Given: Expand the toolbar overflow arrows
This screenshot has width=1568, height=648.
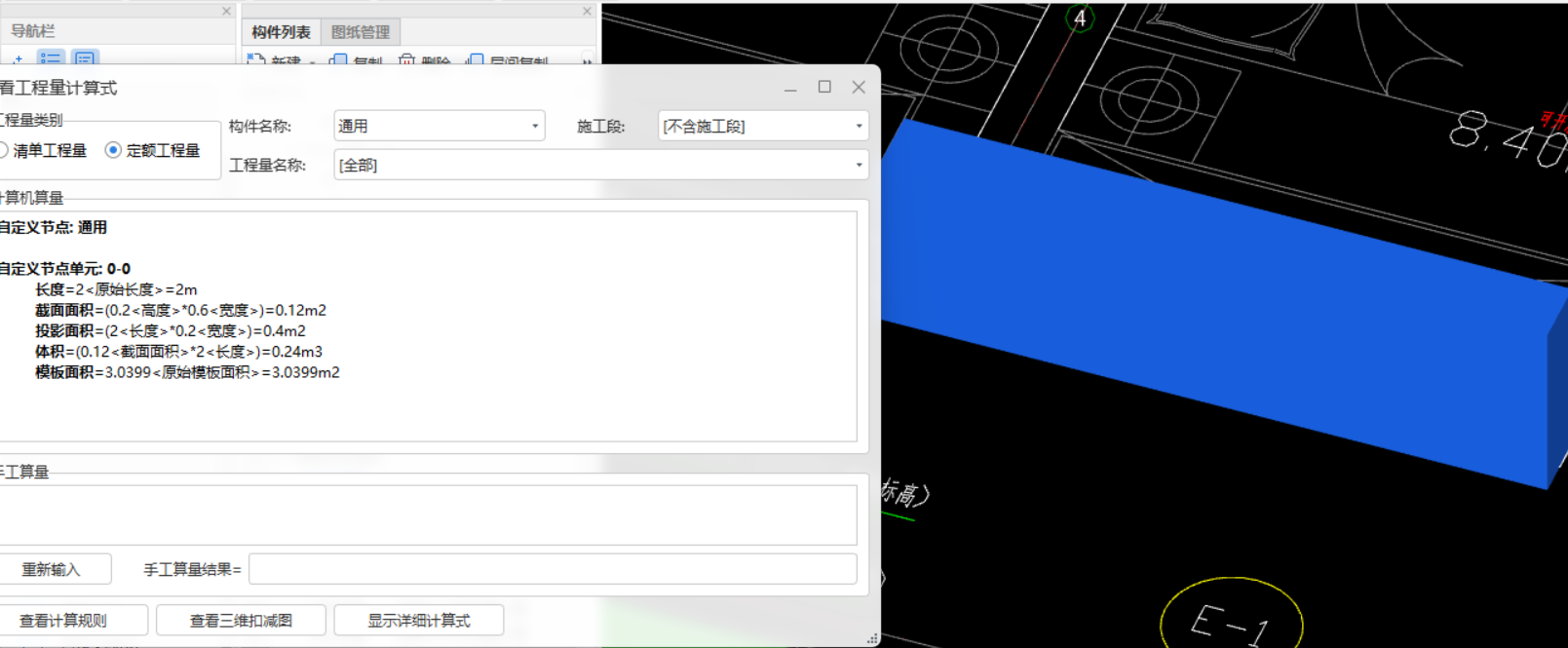Looking at the screenshot, I should tap(588, 61).
